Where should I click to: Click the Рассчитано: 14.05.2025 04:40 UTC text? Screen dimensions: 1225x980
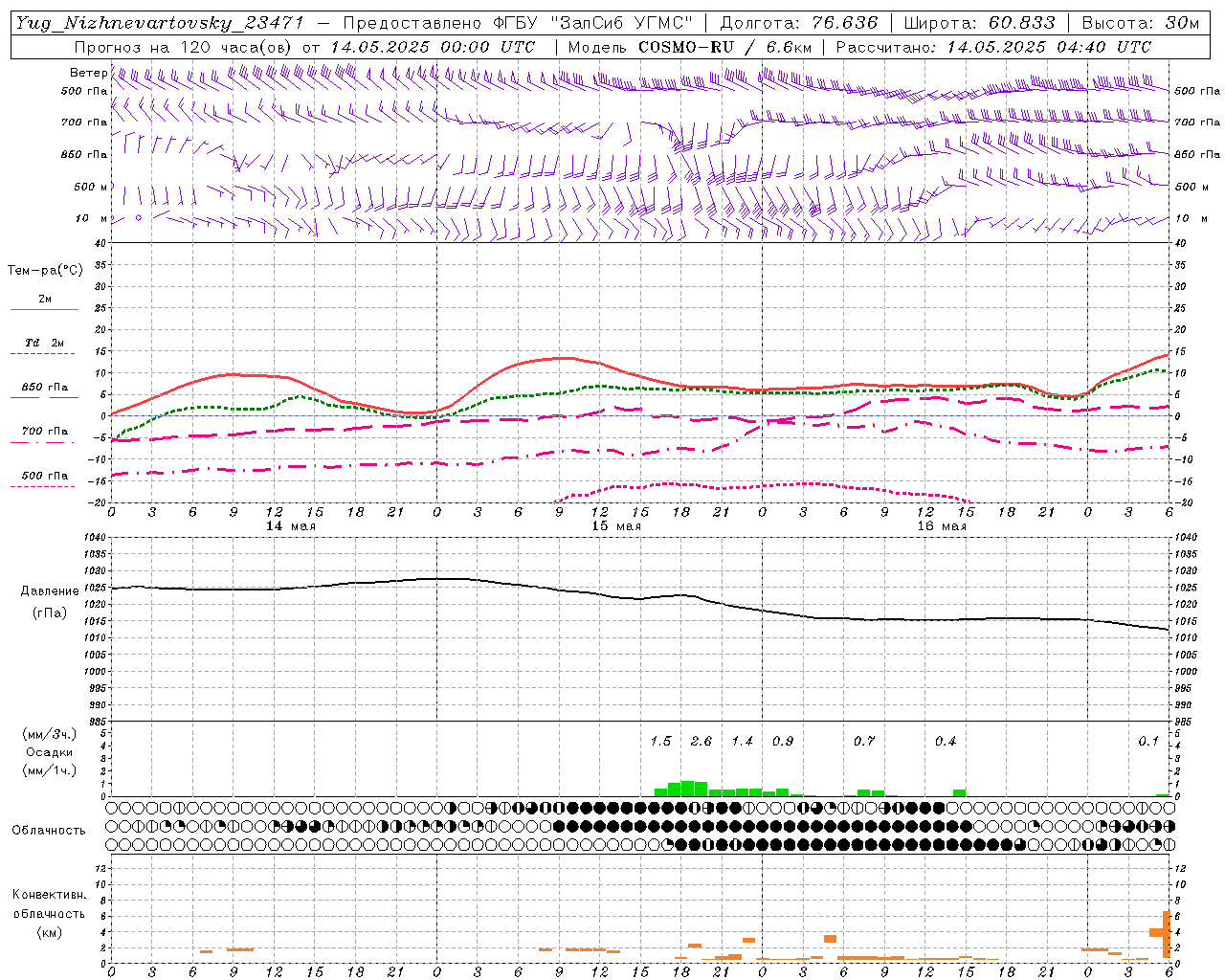(x=993, y=46)
